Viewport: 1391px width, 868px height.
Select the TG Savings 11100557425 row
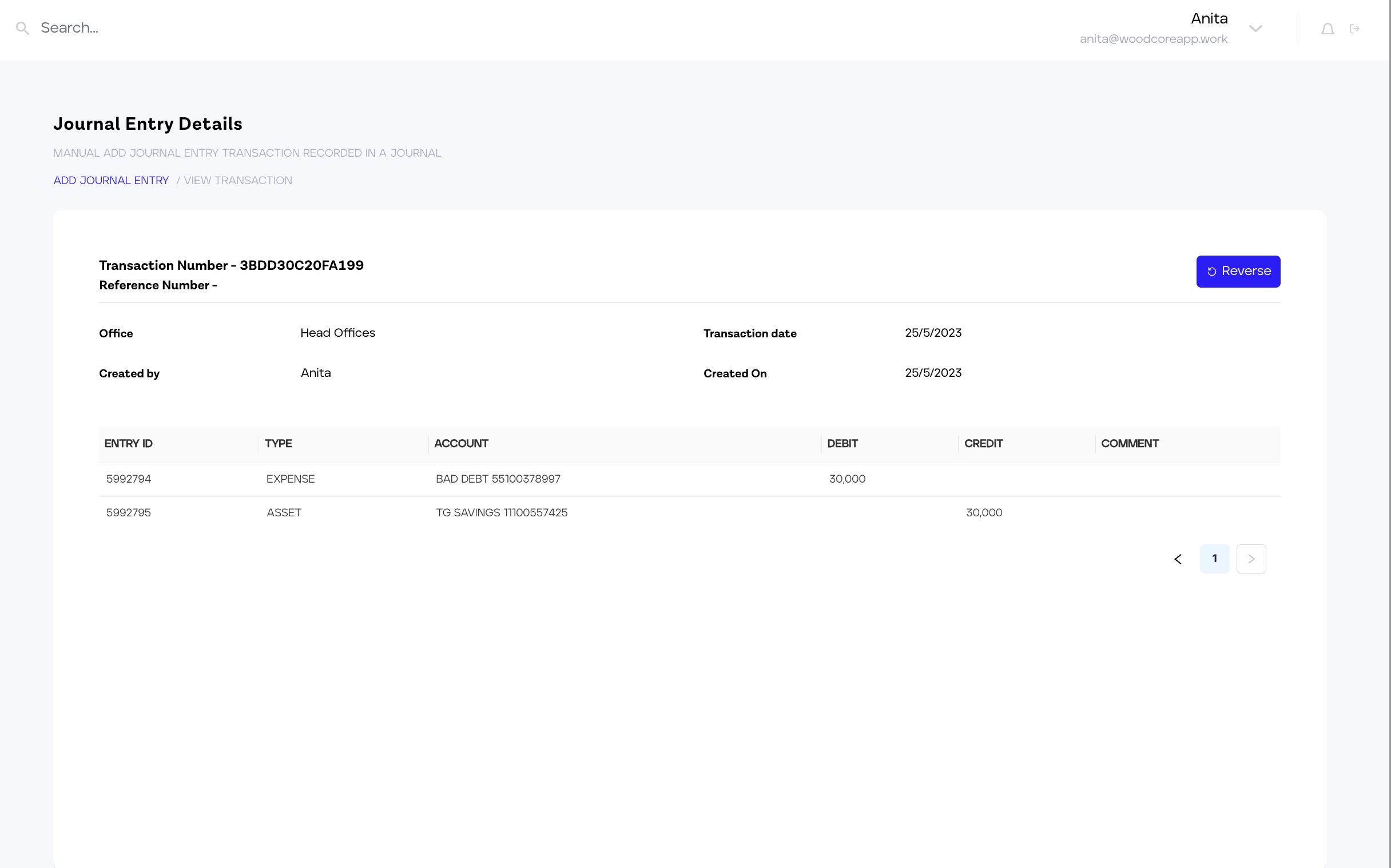point(501,513)
